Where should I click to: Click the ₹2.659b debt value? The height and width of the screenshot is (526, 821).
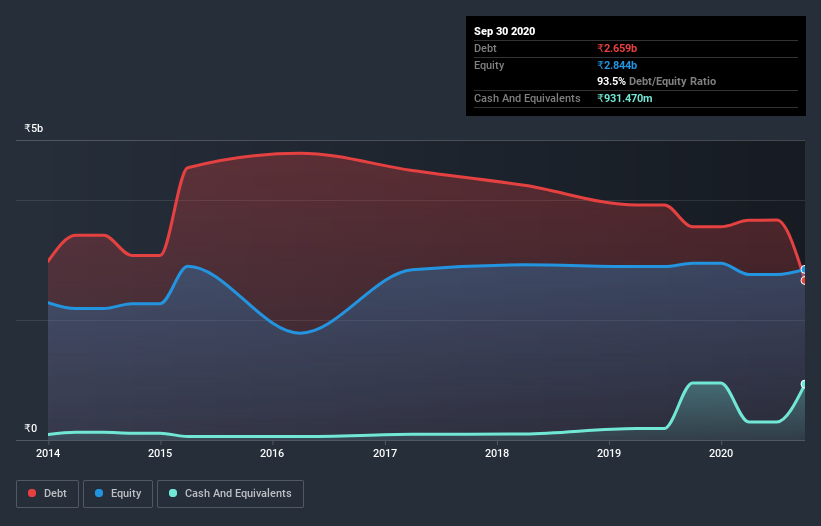[x=617, y=48]
